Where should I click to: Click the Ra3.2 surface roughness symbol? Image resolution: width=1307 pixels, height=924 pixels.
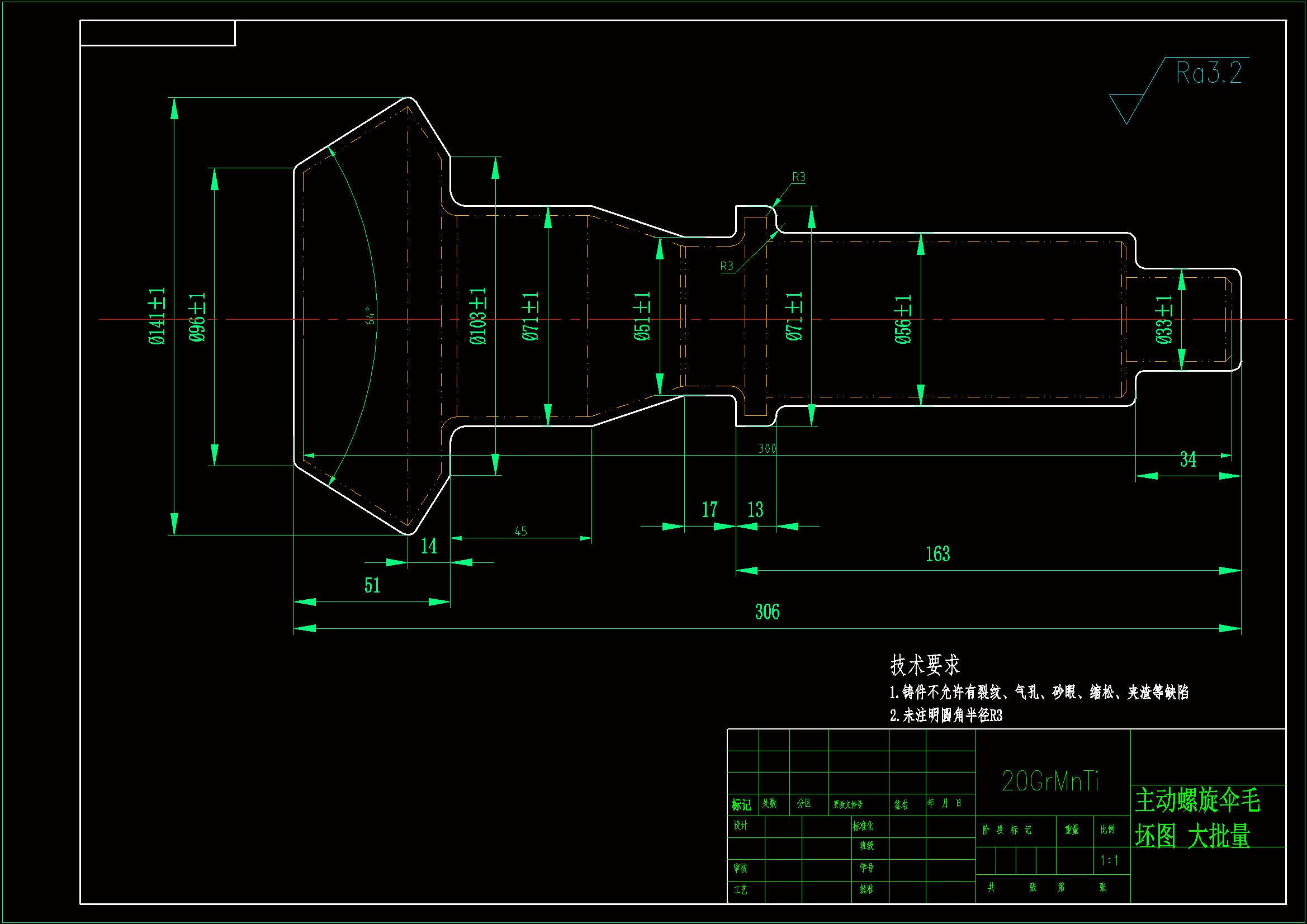(1208, 73)
